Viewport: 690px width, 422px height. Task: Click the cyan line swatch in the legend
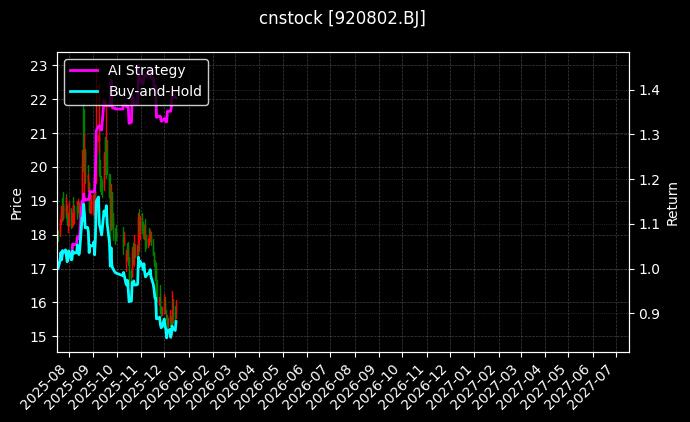[x=83, y=91]
